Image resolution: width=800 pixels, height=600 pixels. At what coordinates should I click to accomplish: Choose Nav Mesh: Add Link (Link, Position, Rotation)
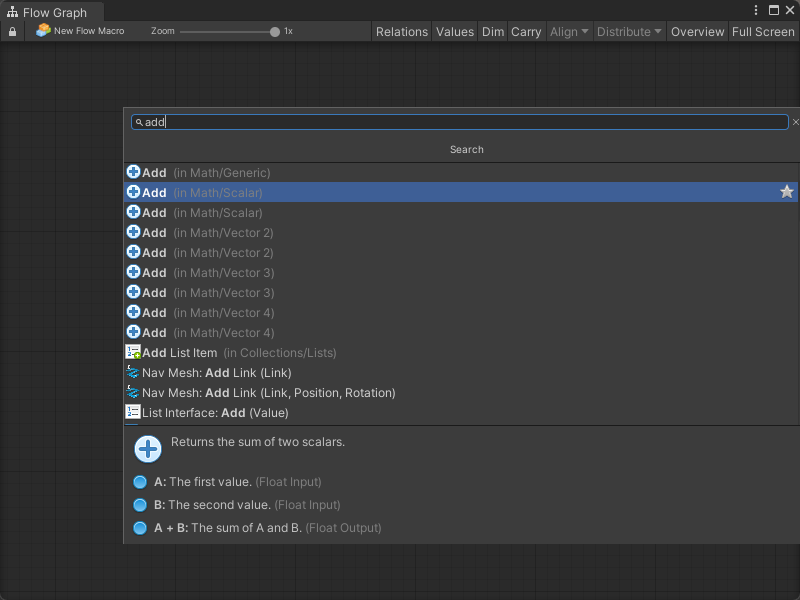tap(268, 393)
